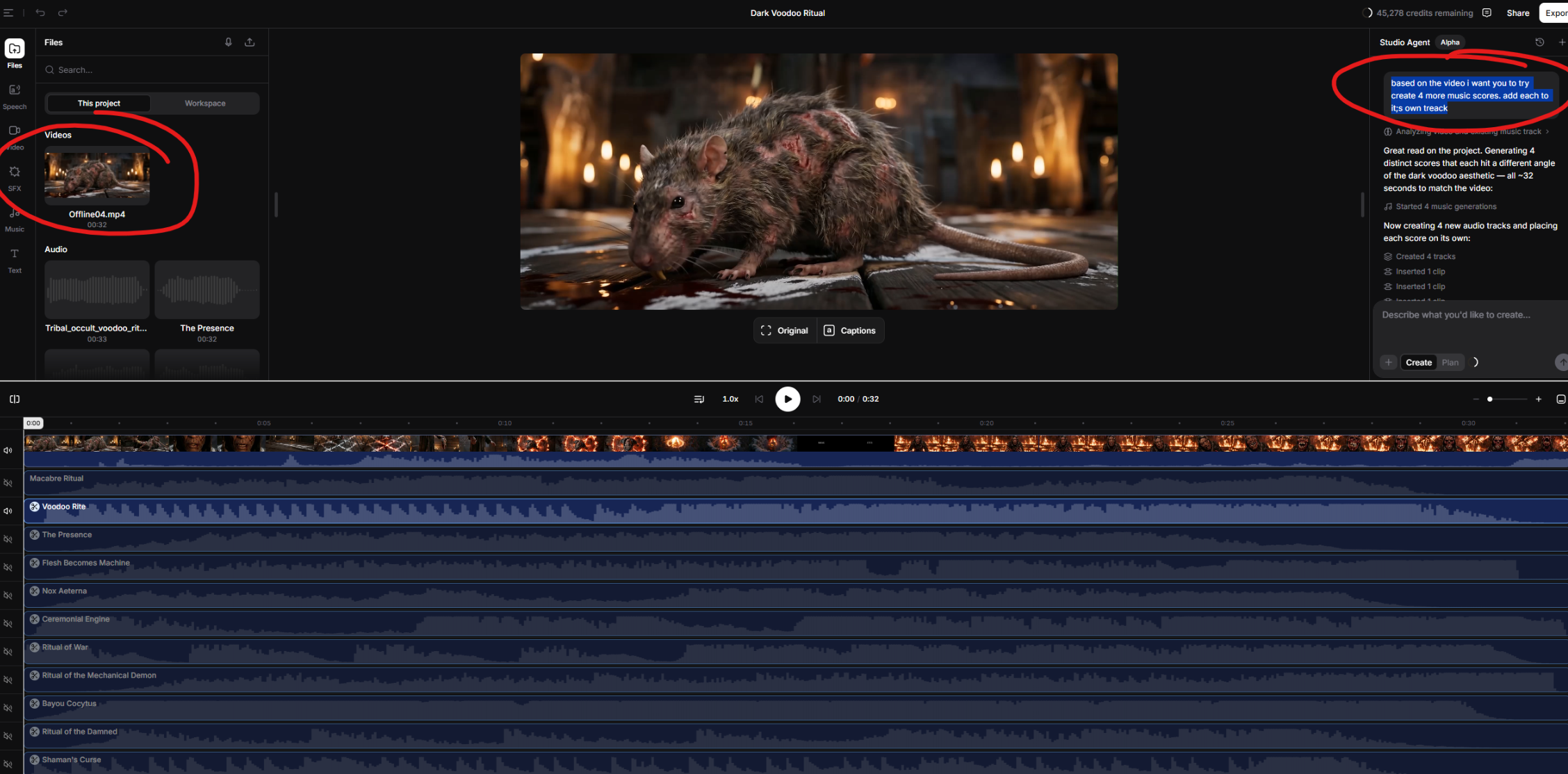Click the Voodoo Rite clip icon

[34, 507]
